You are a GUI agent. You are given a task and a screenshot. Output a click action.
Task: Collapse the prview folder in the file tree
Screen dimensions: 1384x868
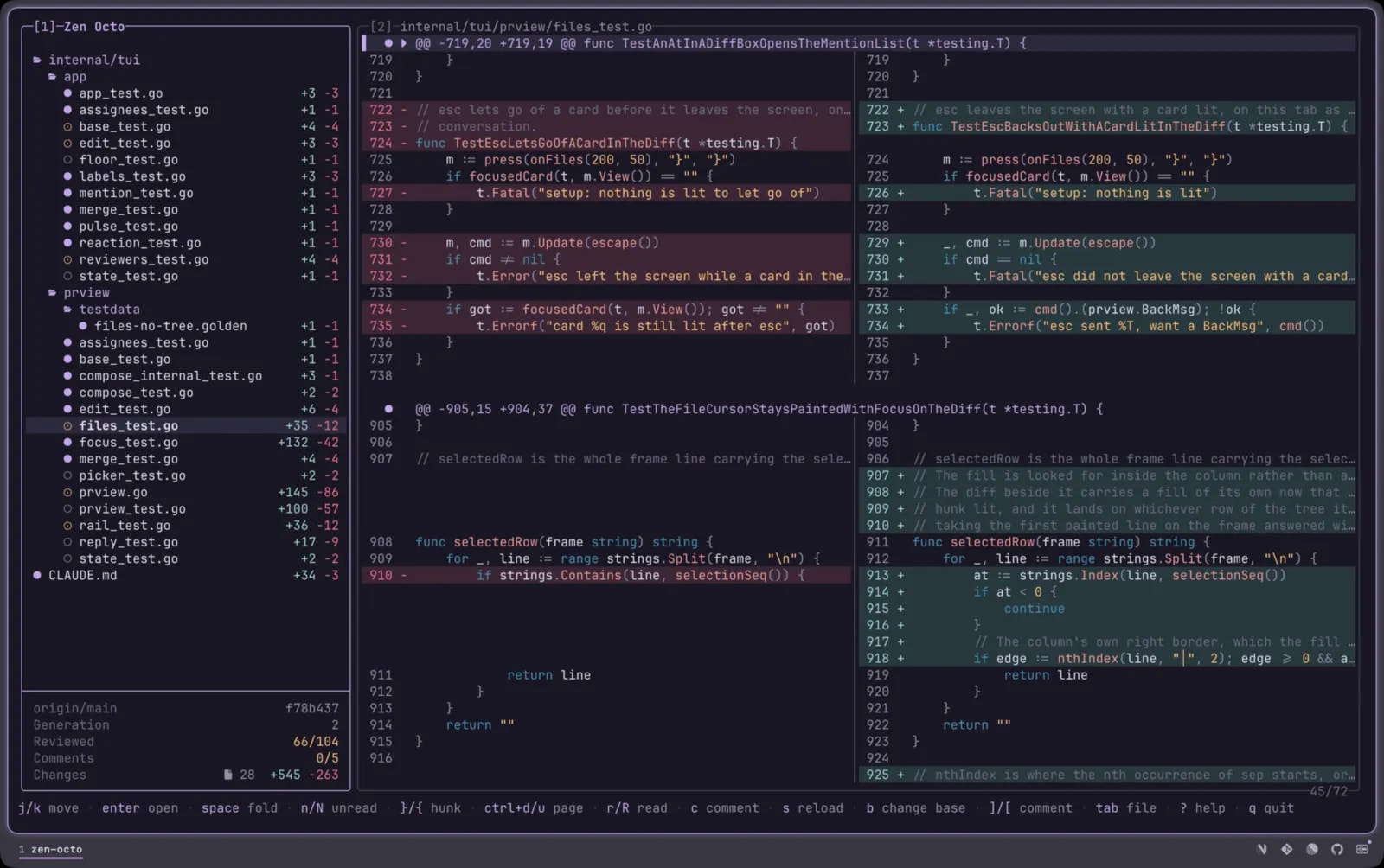[x=53, y=293]
